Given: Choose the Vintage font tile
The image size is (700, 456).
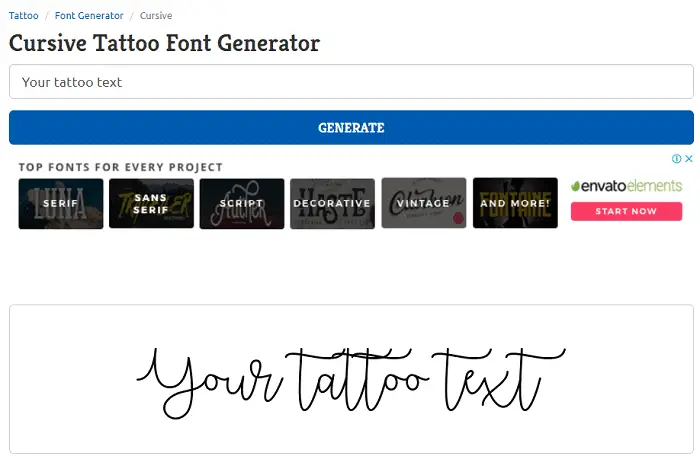Looking at the screenshot, I should click(x=424, y=204).
